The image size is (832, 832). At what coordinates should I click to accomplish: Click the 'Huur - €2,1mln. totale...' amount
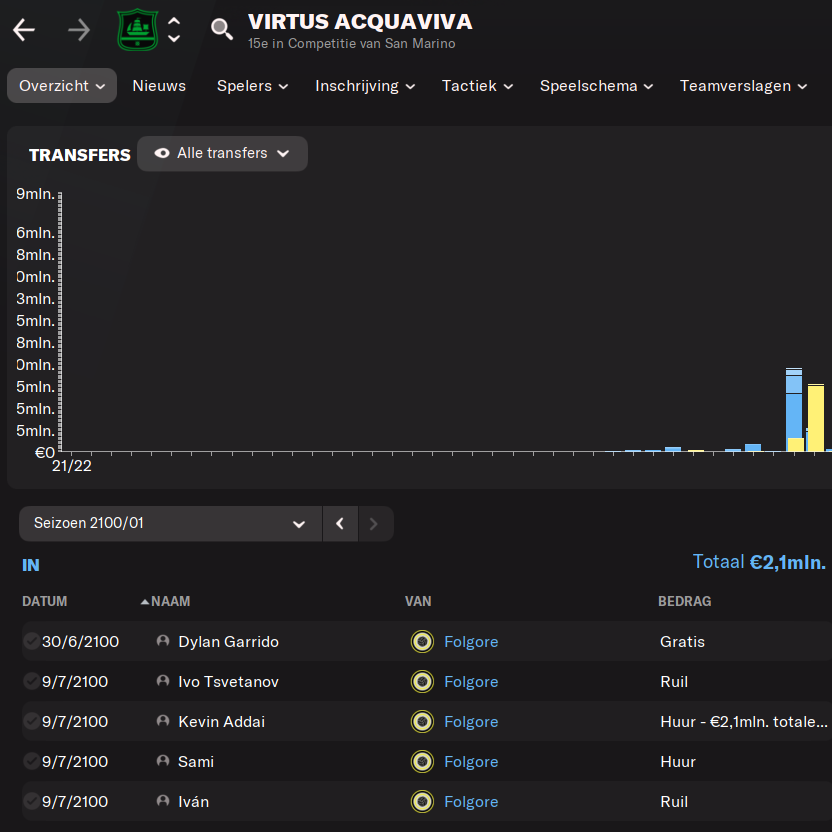(743, 722)
